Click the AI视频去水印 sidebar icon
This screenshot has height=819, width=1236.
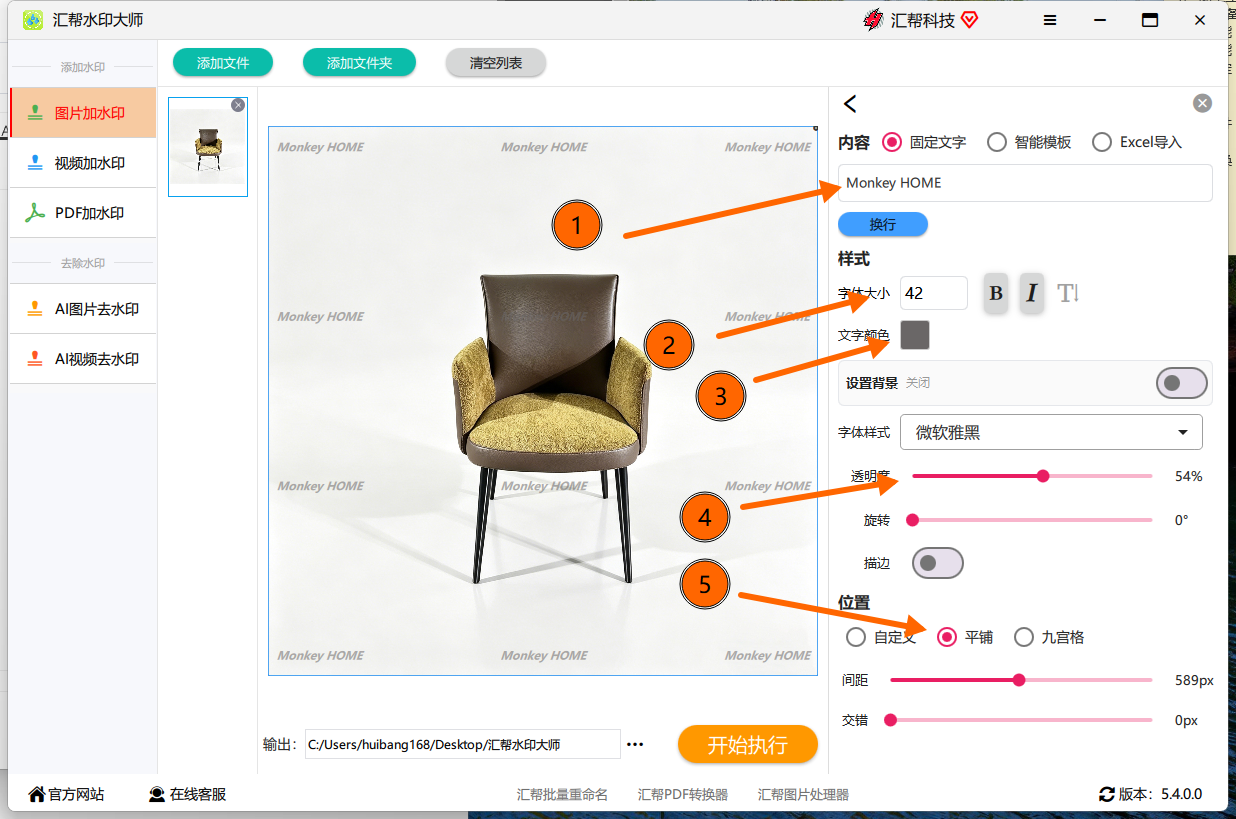point(35,359)
